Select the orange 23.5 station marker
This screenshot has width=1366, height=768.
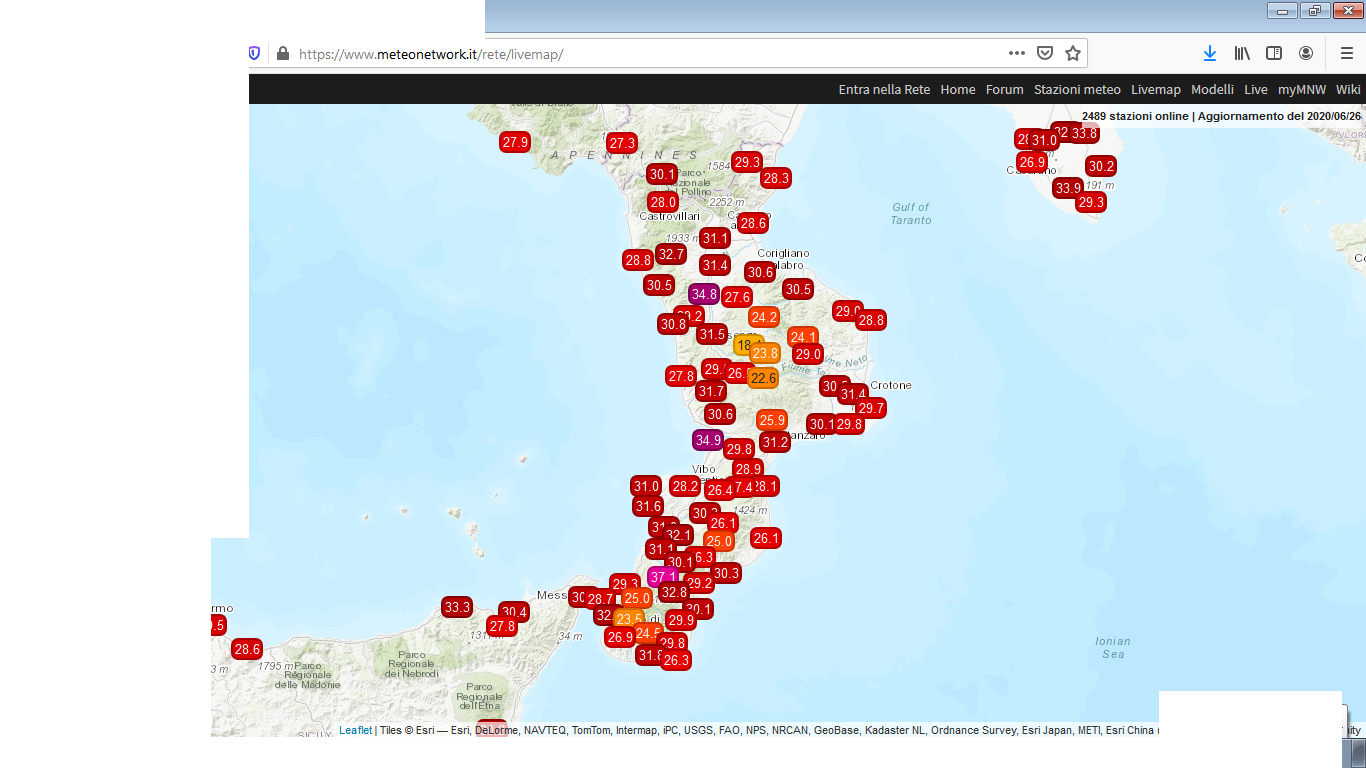pos(629,619)
